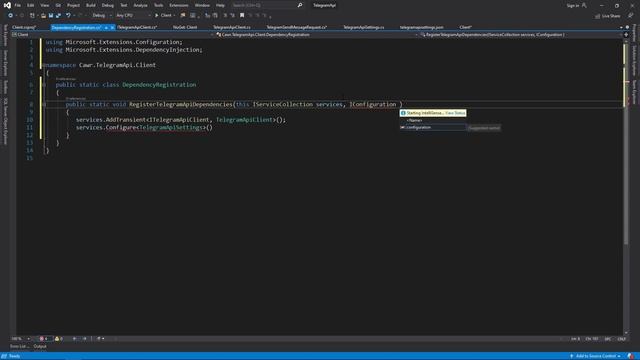
Task: Click the warning count indicator
Action: [x=59, y=339]
